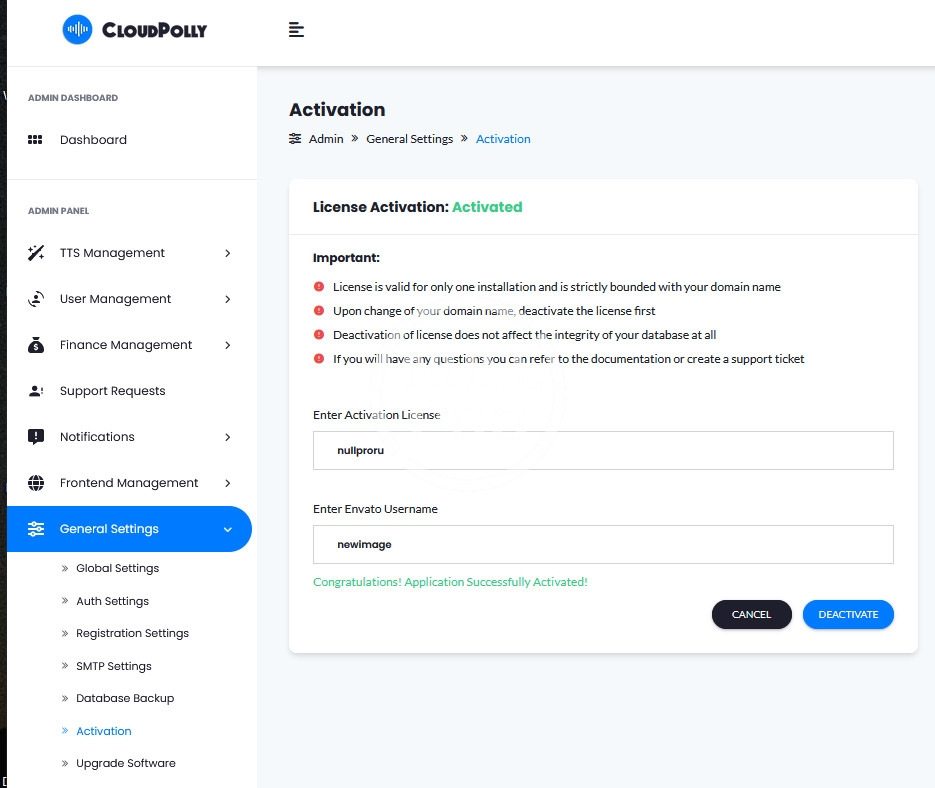Screen dimensions: 935x788
Task: Collapse the General Settings chevron
Action: click(228, 529)
